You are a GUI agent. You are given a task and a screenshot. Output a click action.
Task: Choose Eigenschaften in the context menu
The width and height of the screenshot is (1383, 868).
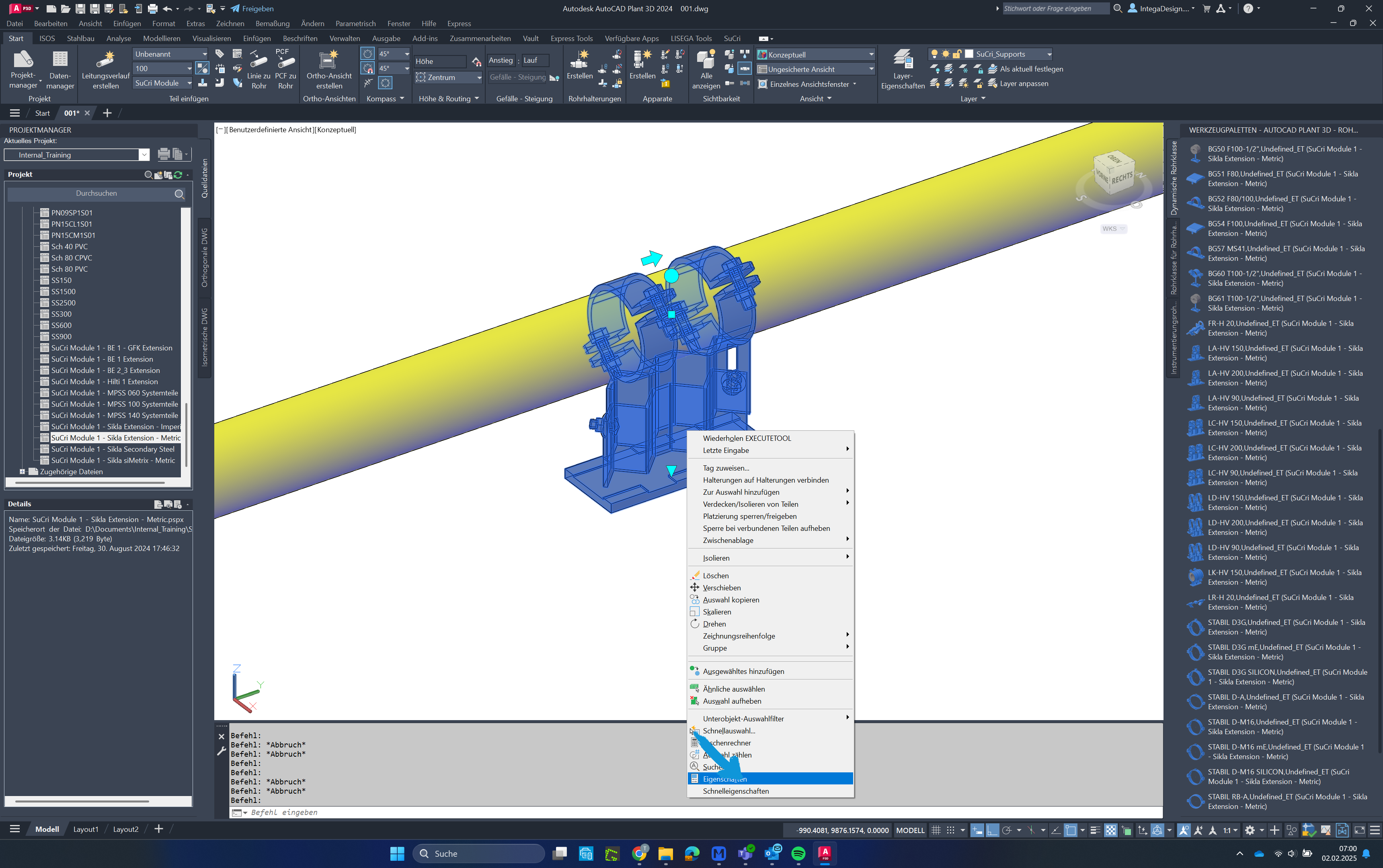pos(769,779)
